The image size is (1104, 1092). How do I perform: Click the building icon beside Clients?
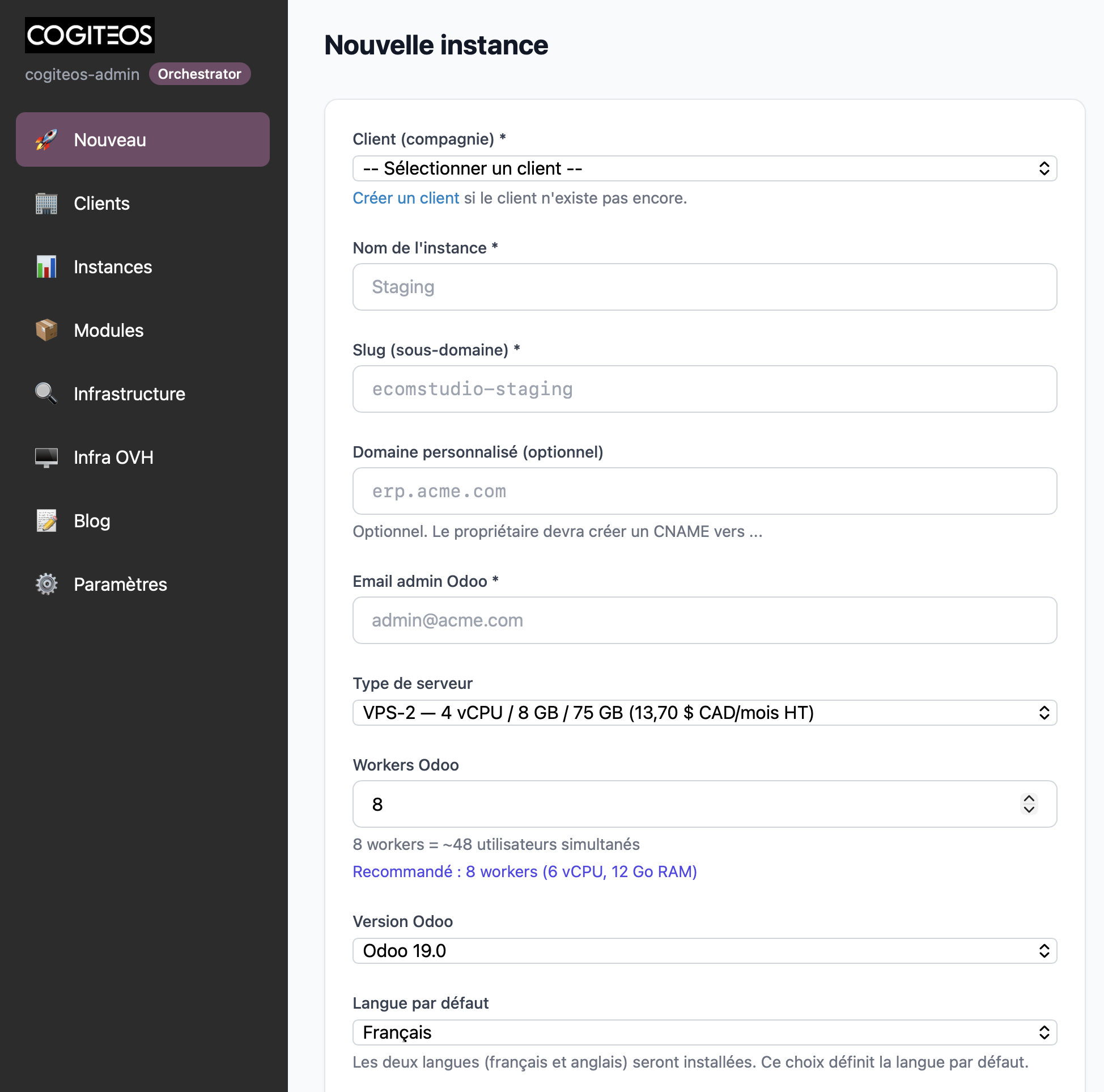(46, 203)
